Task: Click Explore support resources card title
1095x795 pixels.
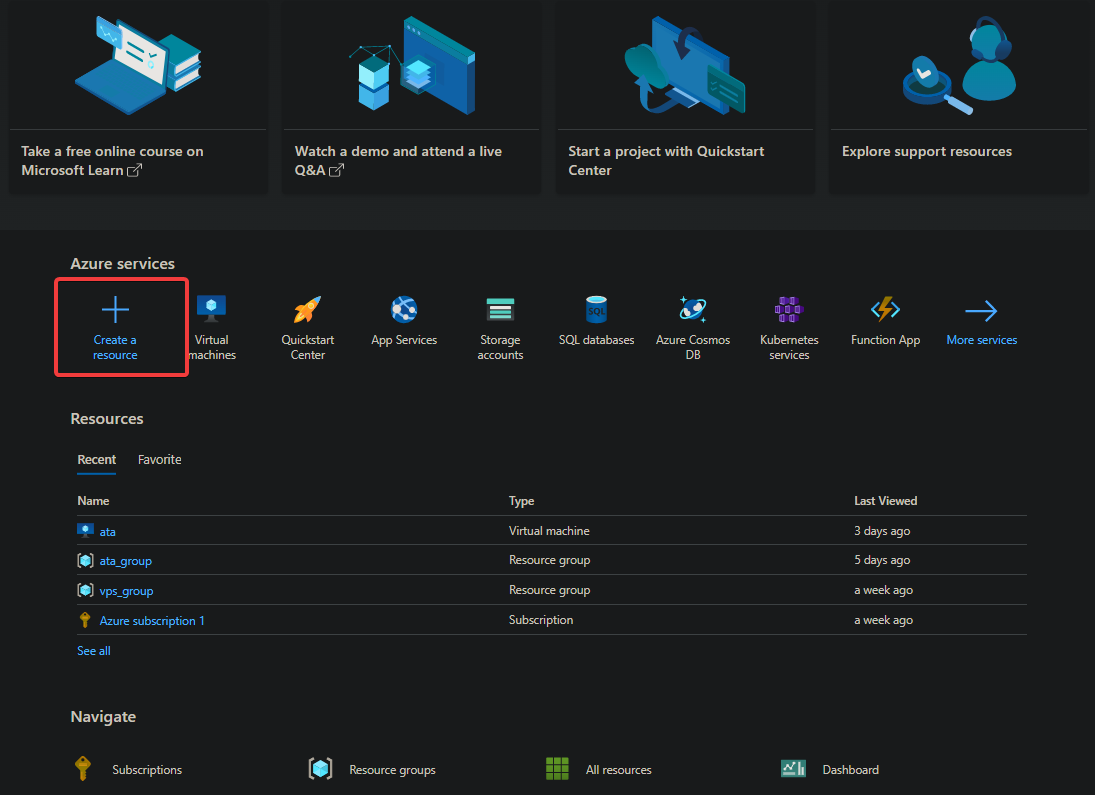Action: [x=927, y=151]
